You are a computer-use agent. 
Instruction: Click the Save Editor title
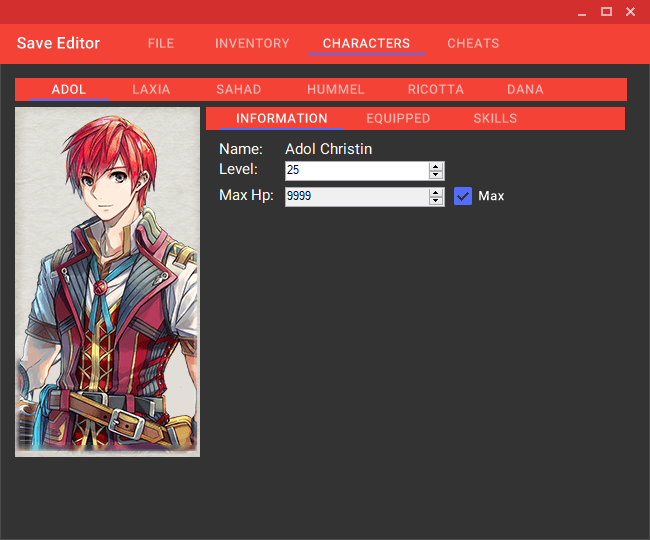(58, 43)
